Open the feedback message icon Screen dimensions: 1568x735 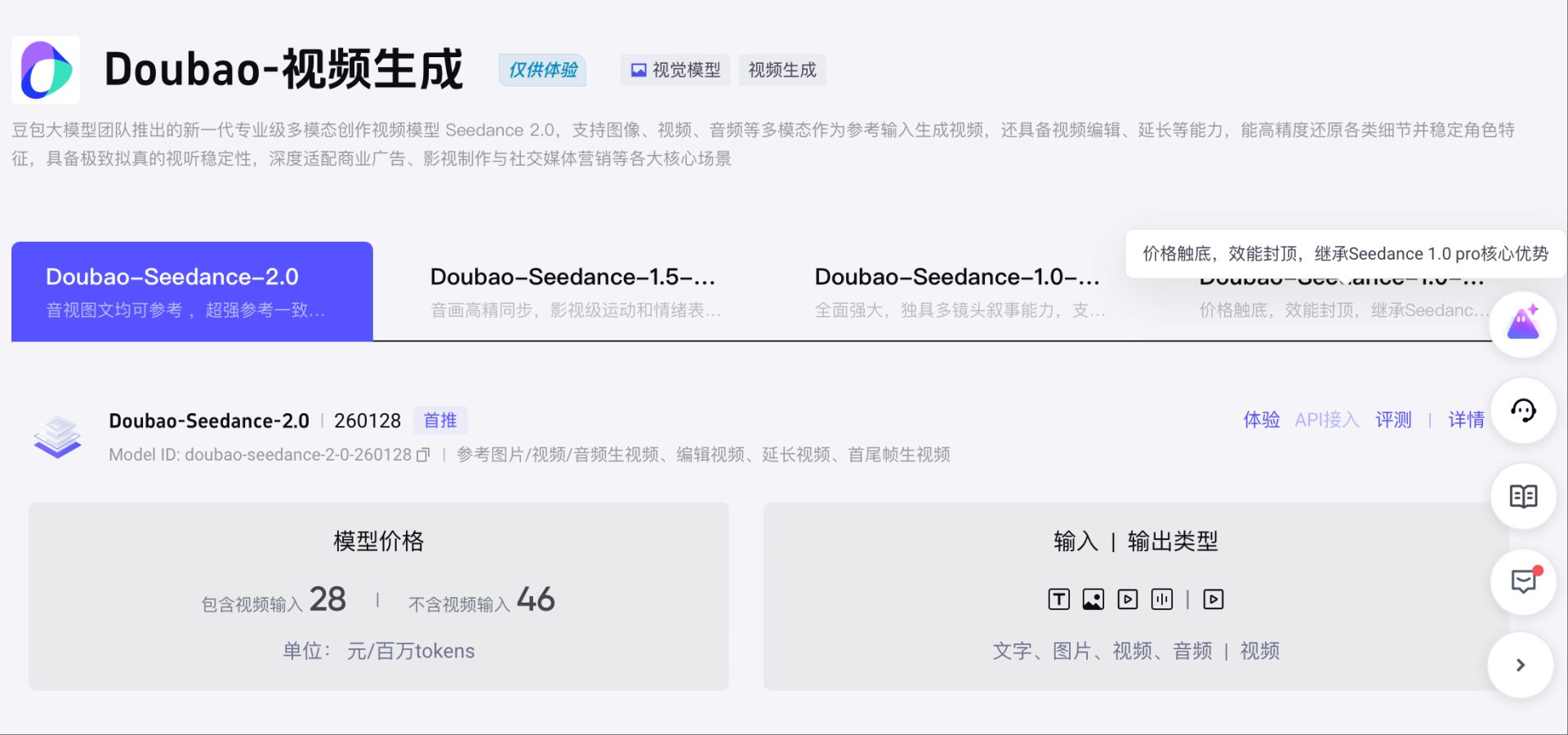(1522, 581)
